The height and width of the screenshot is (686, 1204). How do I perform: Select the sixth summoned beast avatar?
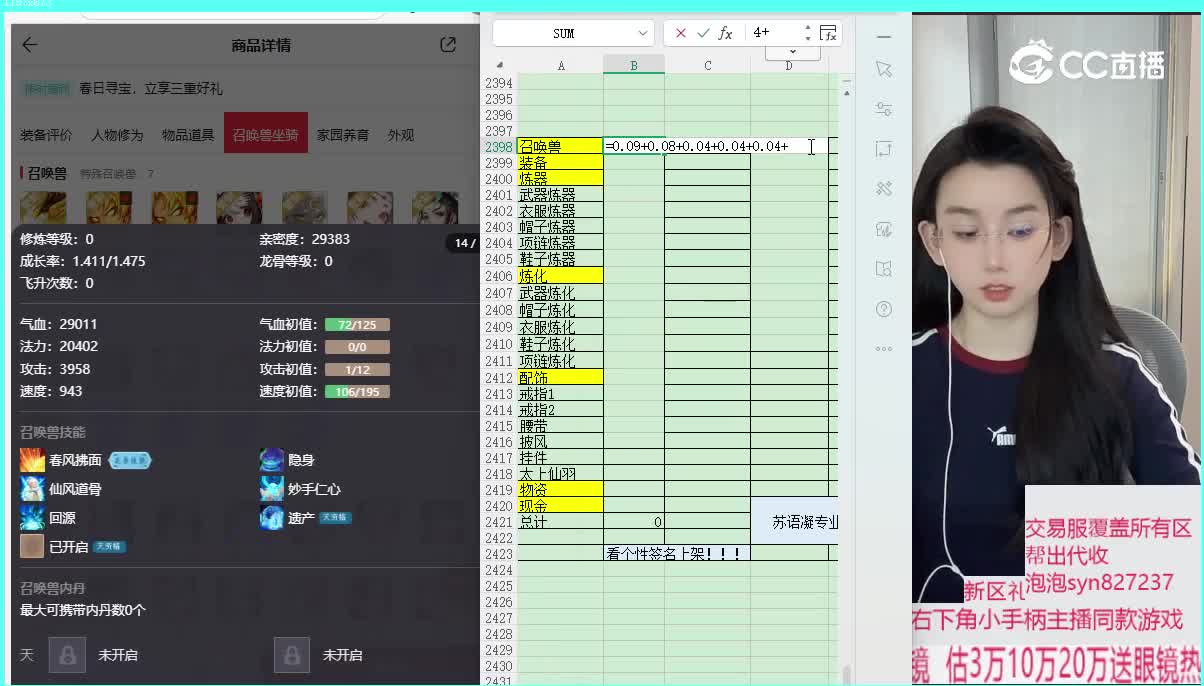[369, 208]
